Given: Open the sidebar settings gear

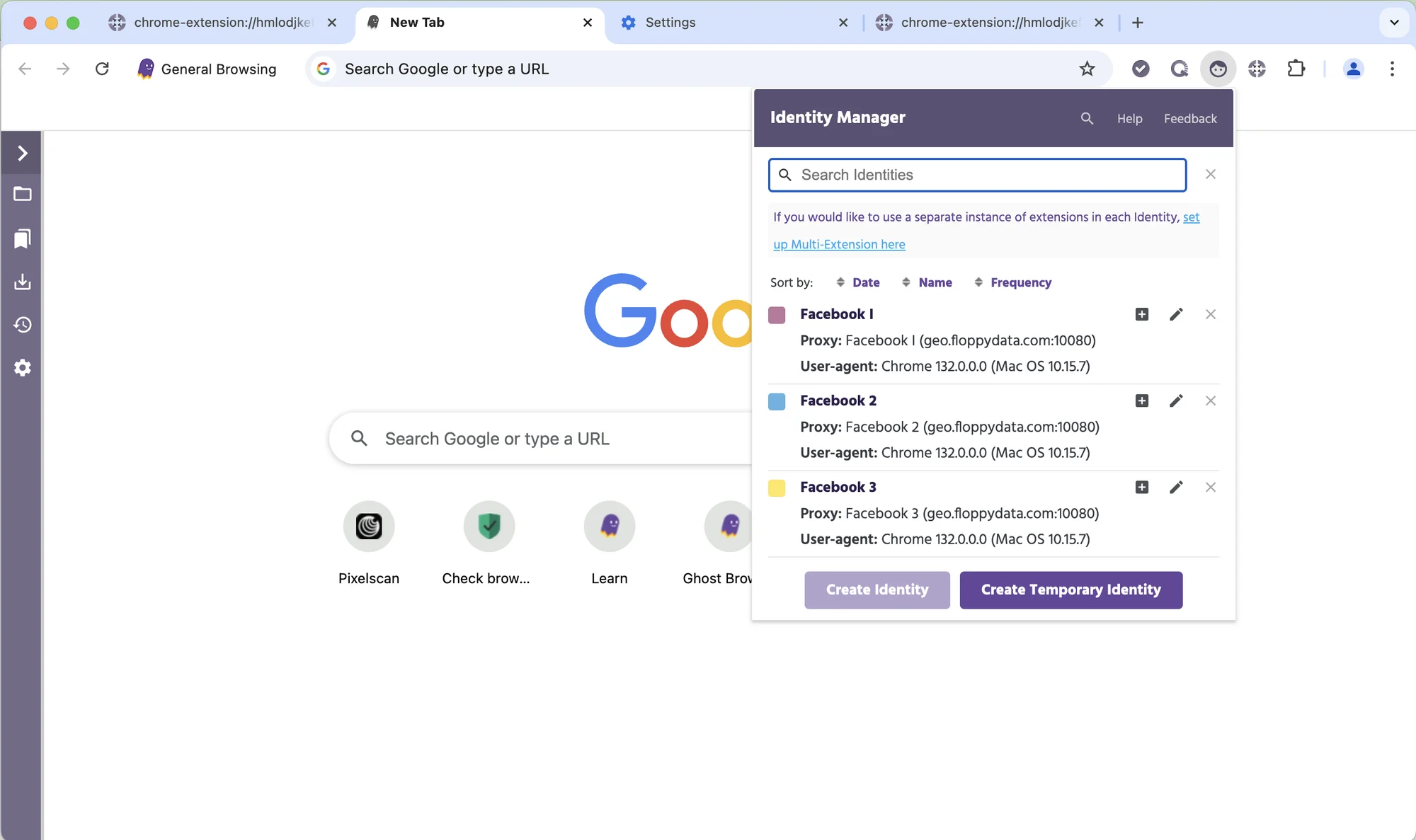Looking at the screenshot, I should (x=22, y=368).
